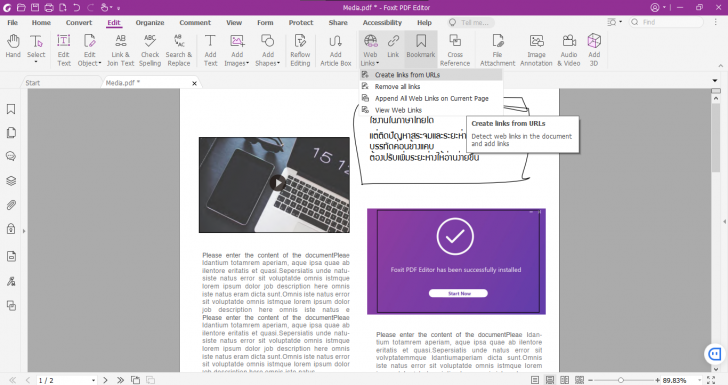Enable facing pages view mode
The image size is (728, 385).
[565, 380]
